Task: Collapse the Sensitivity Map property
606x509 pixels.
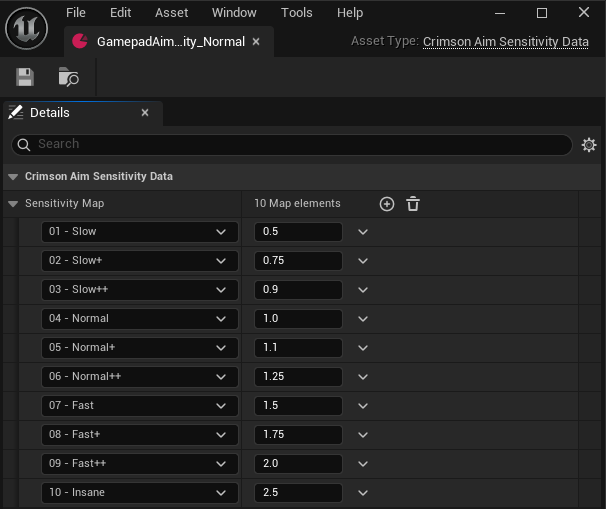Action: point(13,204)
